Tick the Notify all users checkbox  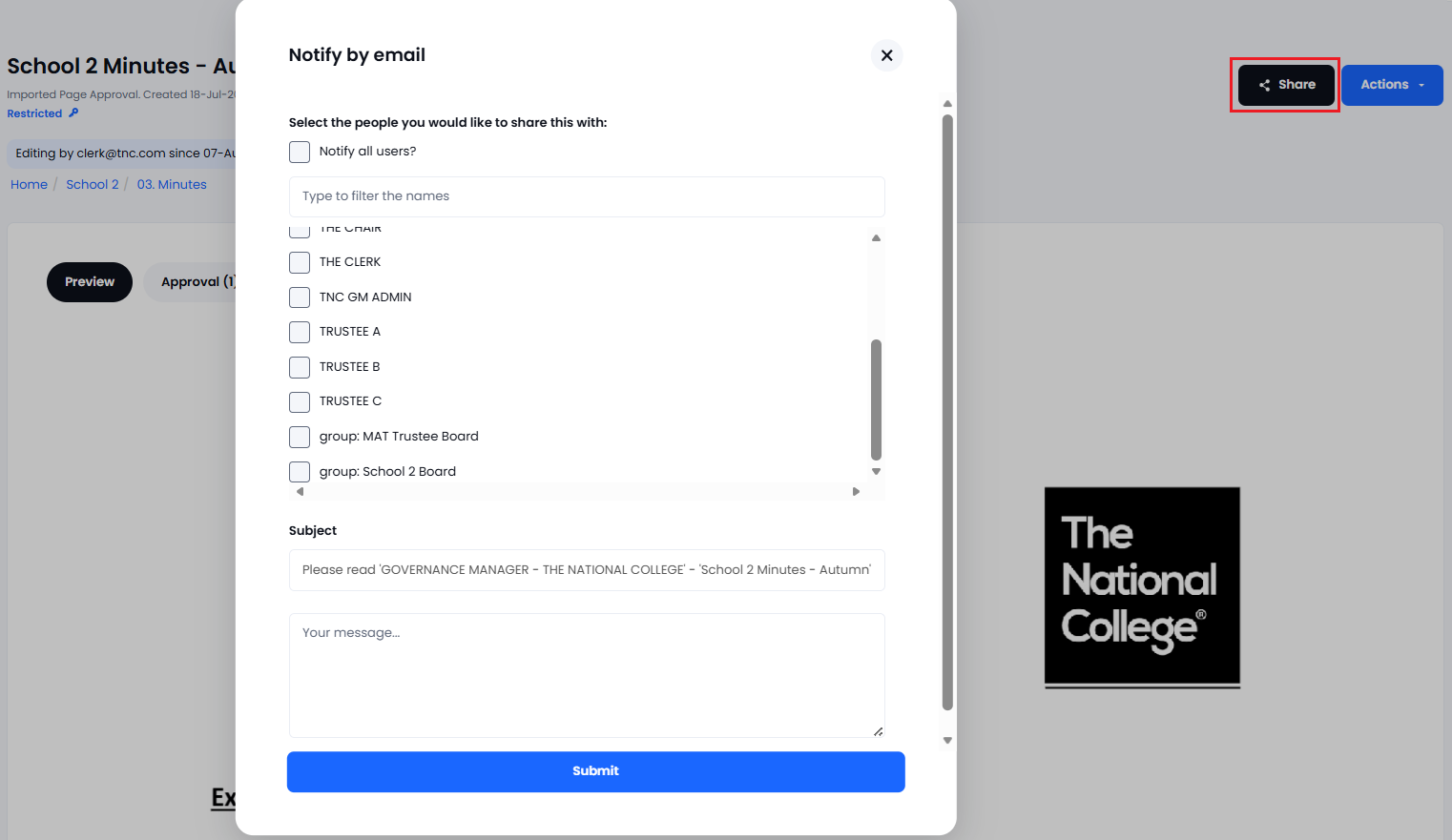[300, 152]
